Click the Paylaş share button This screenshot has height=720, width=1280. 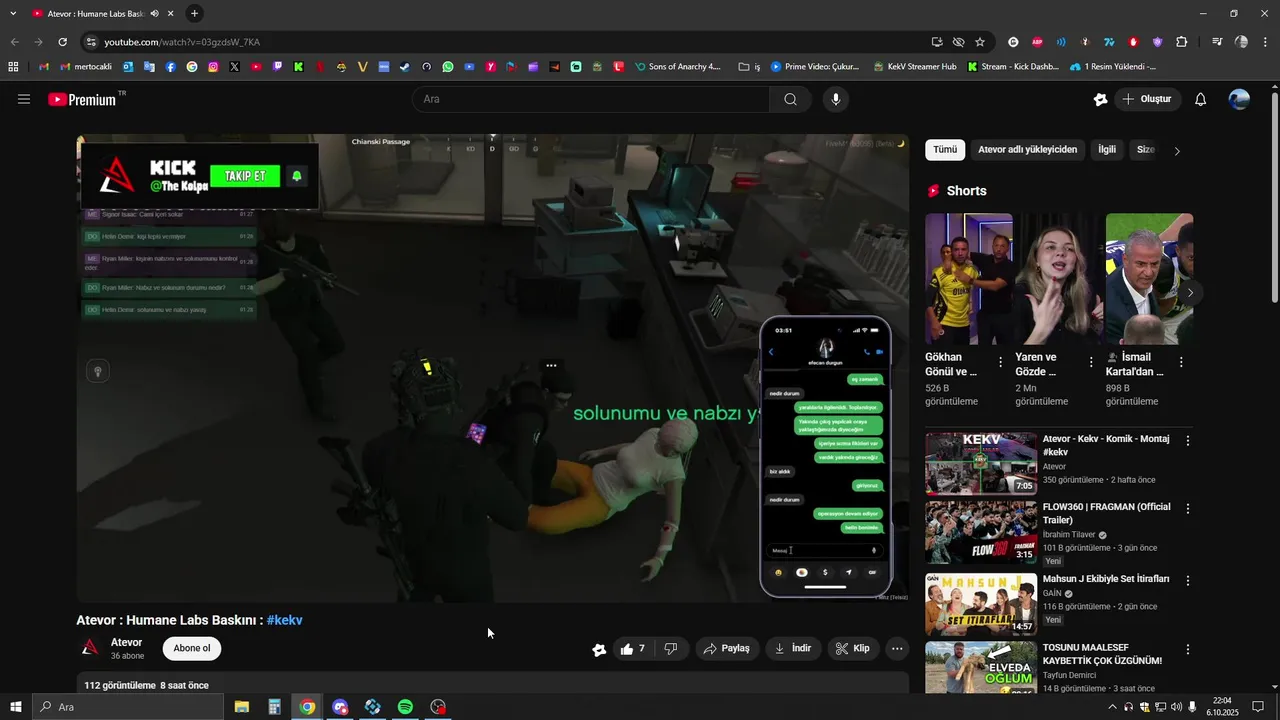(x=727, y=648)
